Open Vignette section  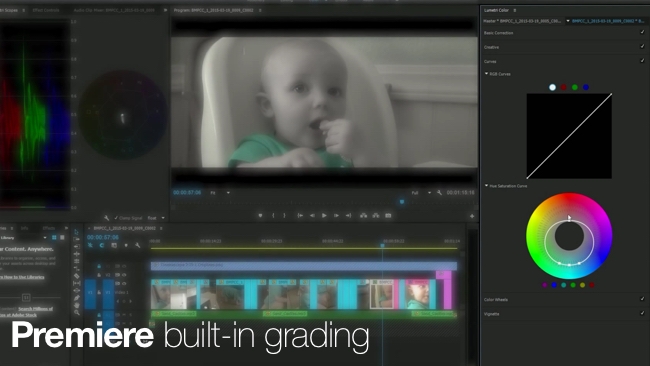pyautogui.click(x=491, y=314)
